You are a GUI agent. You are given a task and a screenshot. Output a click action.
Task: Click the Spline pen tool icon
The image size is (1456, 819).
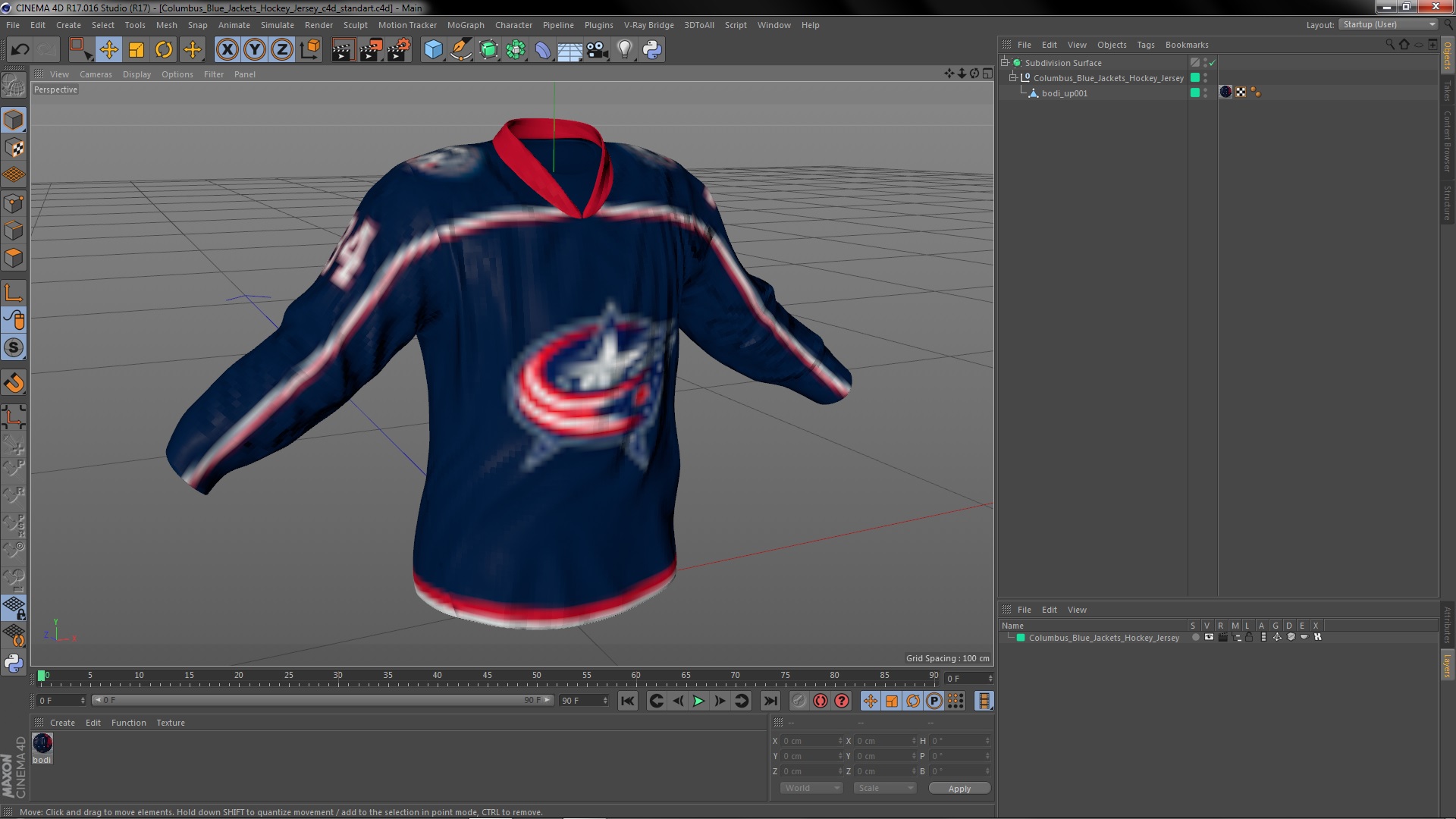tap(461, 50)
